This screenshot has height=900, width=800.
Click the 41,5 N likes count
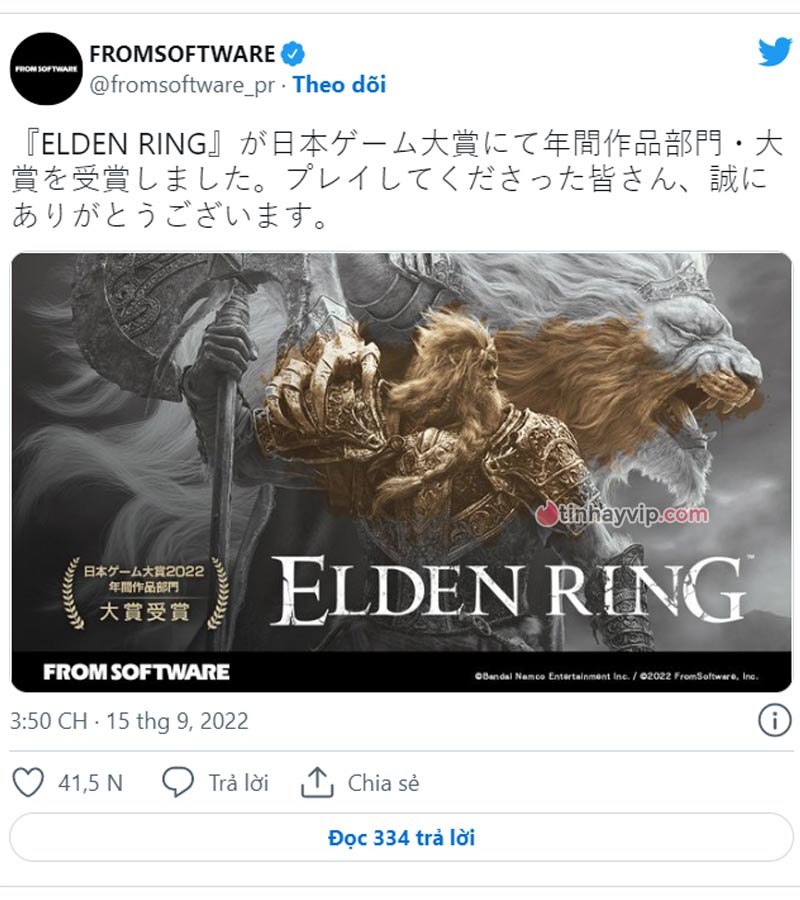pyautogui.click(x=91, y=783)
